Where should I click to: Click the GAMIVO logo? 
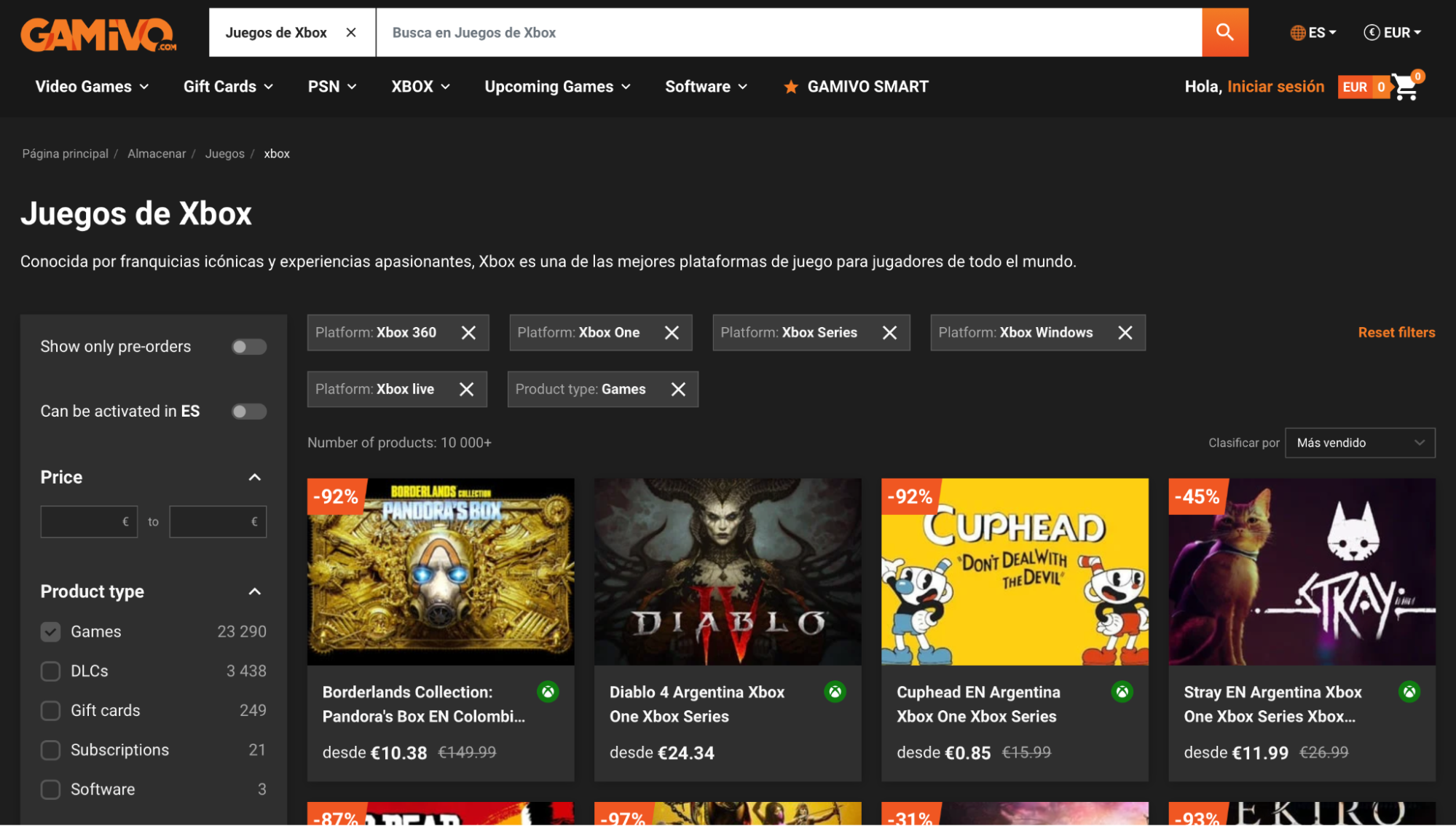(x=98, y=34)
